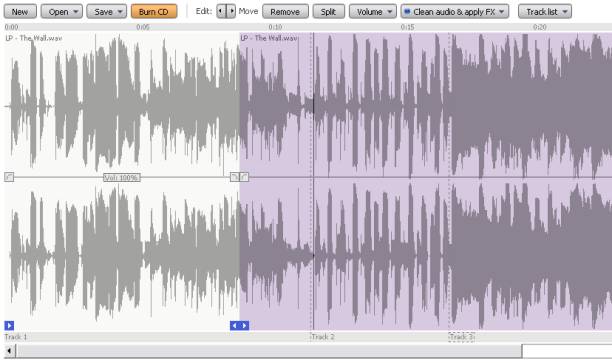Expand the Save dropdown

(107, 12)
